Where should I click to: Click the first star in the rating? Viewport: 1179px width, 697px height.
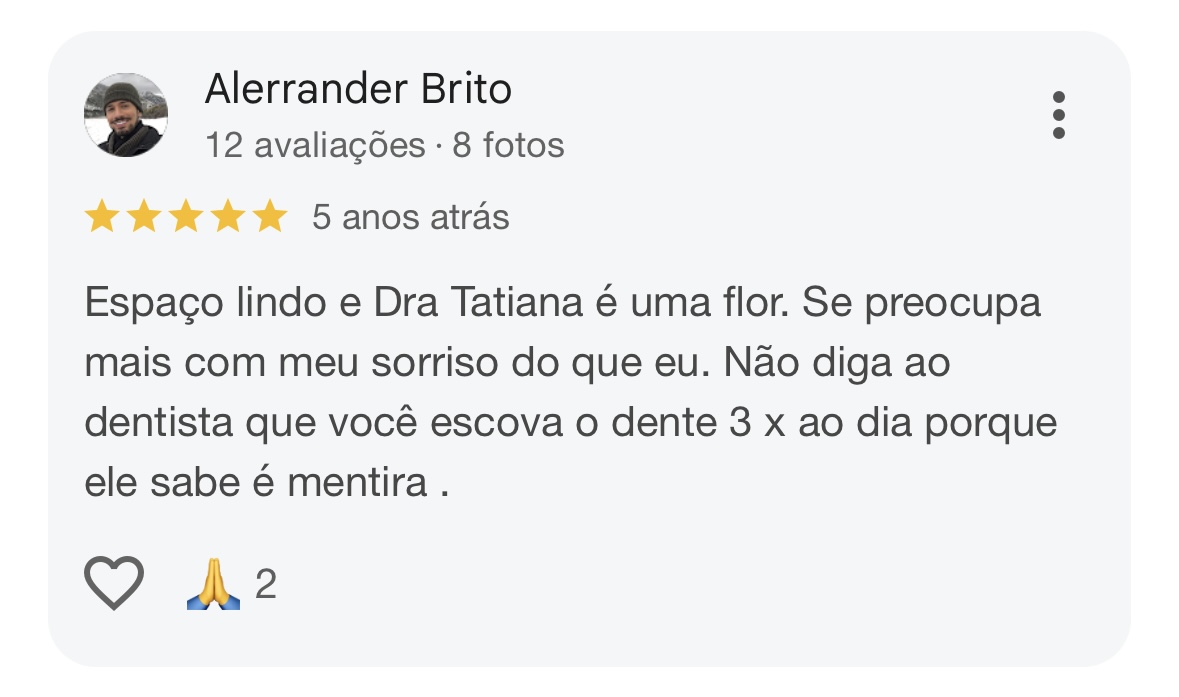click(101, 217)
